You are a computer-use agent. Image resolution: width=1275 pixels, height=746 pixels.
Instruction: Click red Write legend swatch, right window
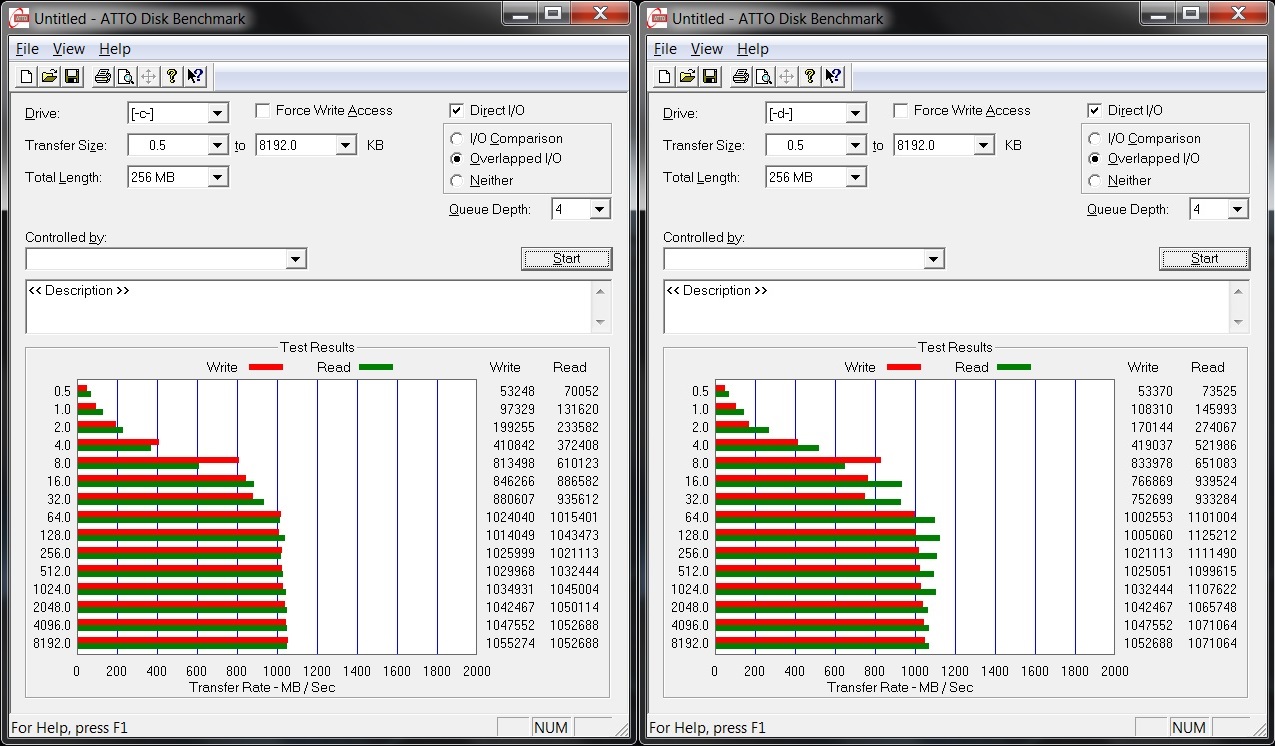point(904,367)
